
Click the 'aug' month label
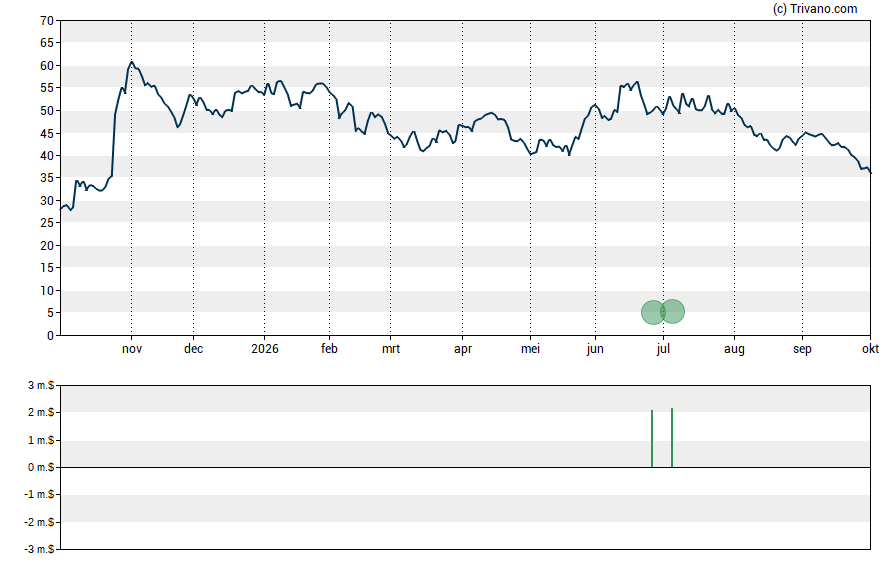734,349
